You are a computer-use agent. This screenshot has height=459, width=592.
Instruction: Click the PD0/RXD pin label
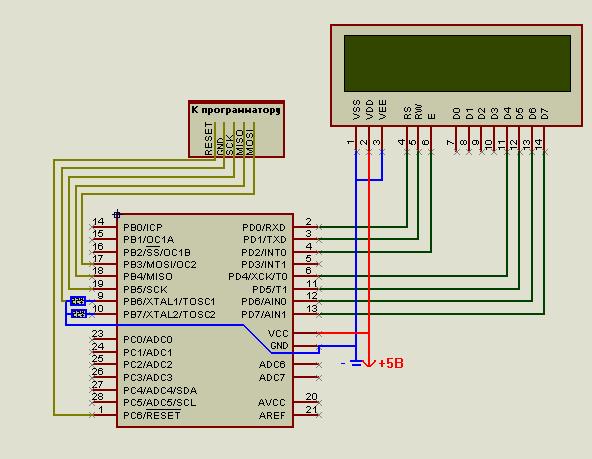[264, 228]
